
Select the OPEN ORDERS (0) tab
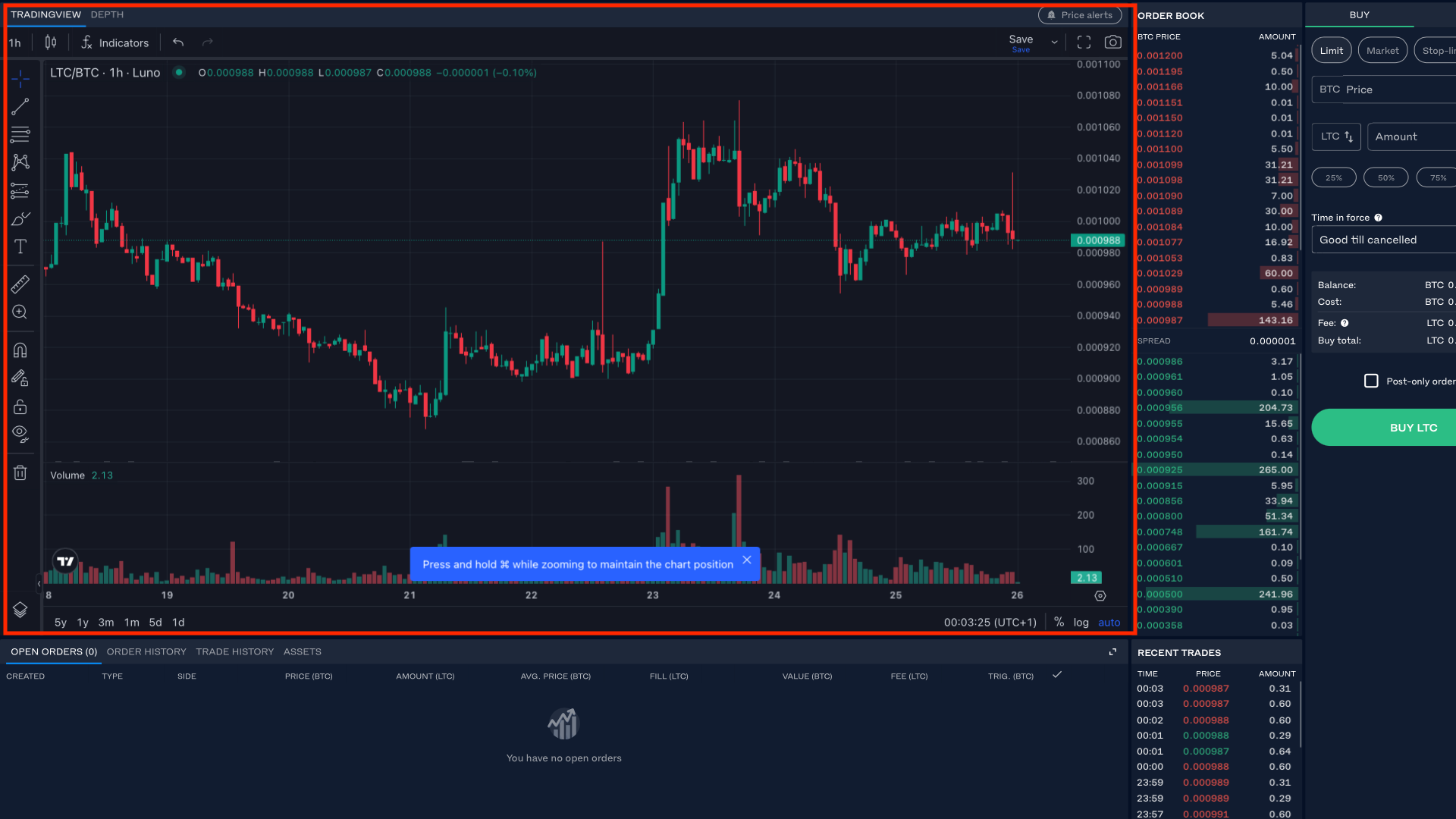(54, 651)
